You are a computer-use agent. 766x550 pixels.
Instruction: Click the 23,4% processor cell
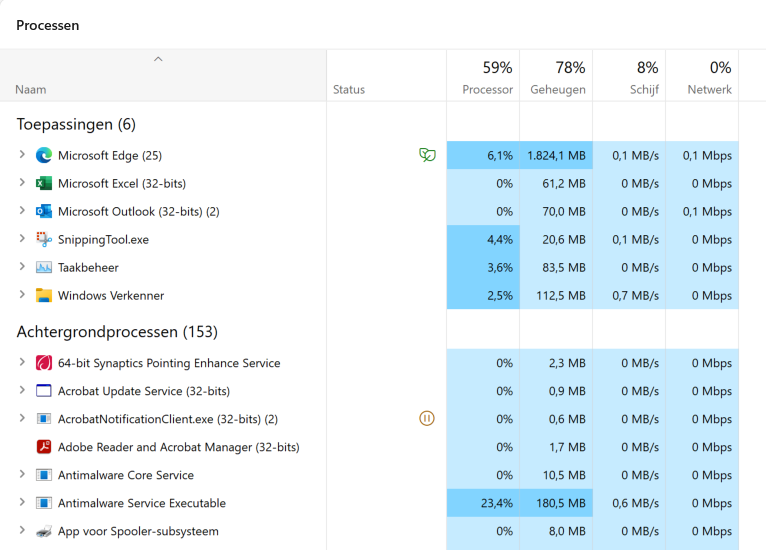click(x=483, y=503)
